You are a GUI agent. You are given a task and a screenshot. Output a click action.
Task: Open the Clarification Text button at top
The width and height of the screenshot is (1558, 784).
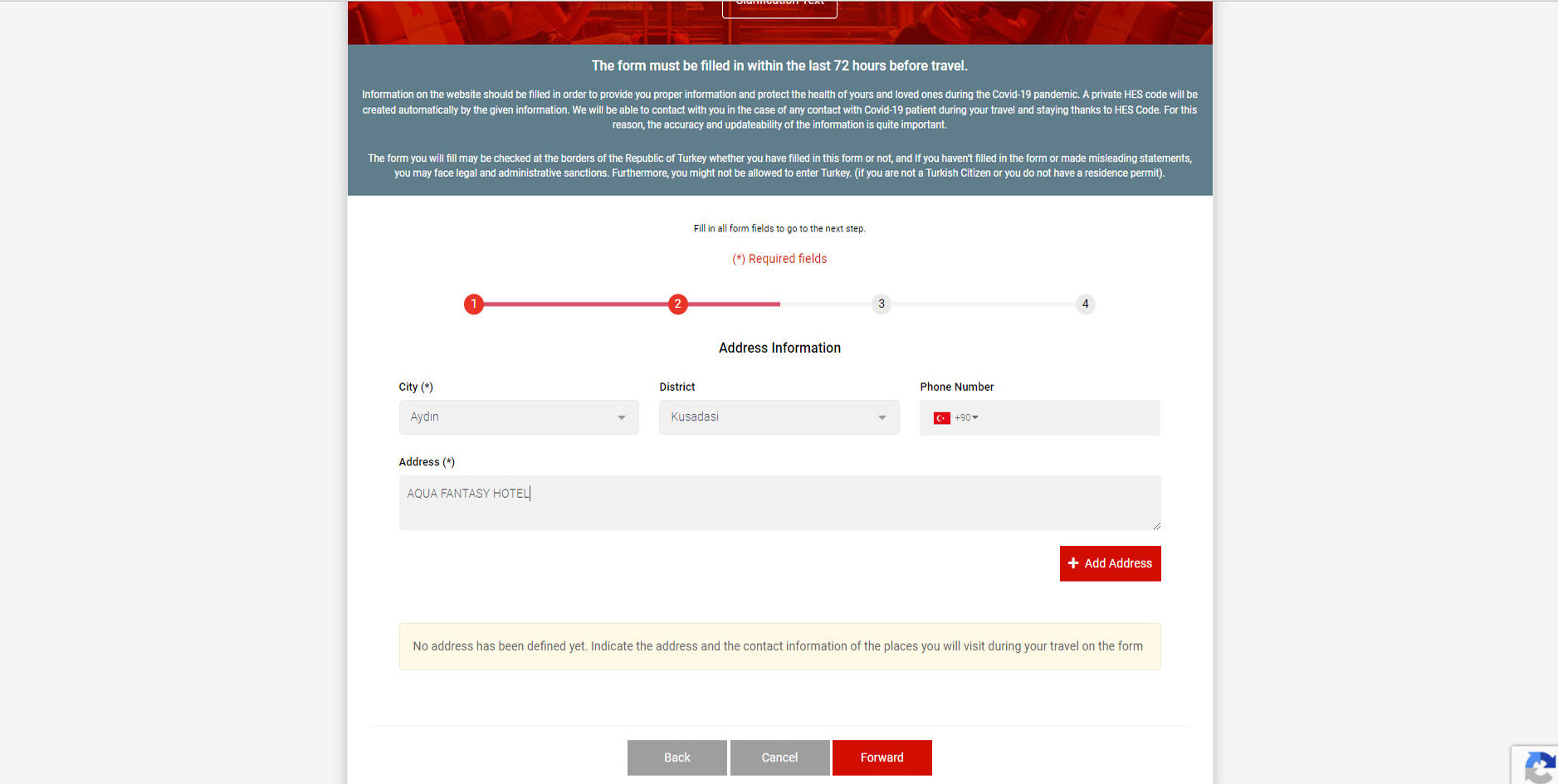tap(779, 7)
